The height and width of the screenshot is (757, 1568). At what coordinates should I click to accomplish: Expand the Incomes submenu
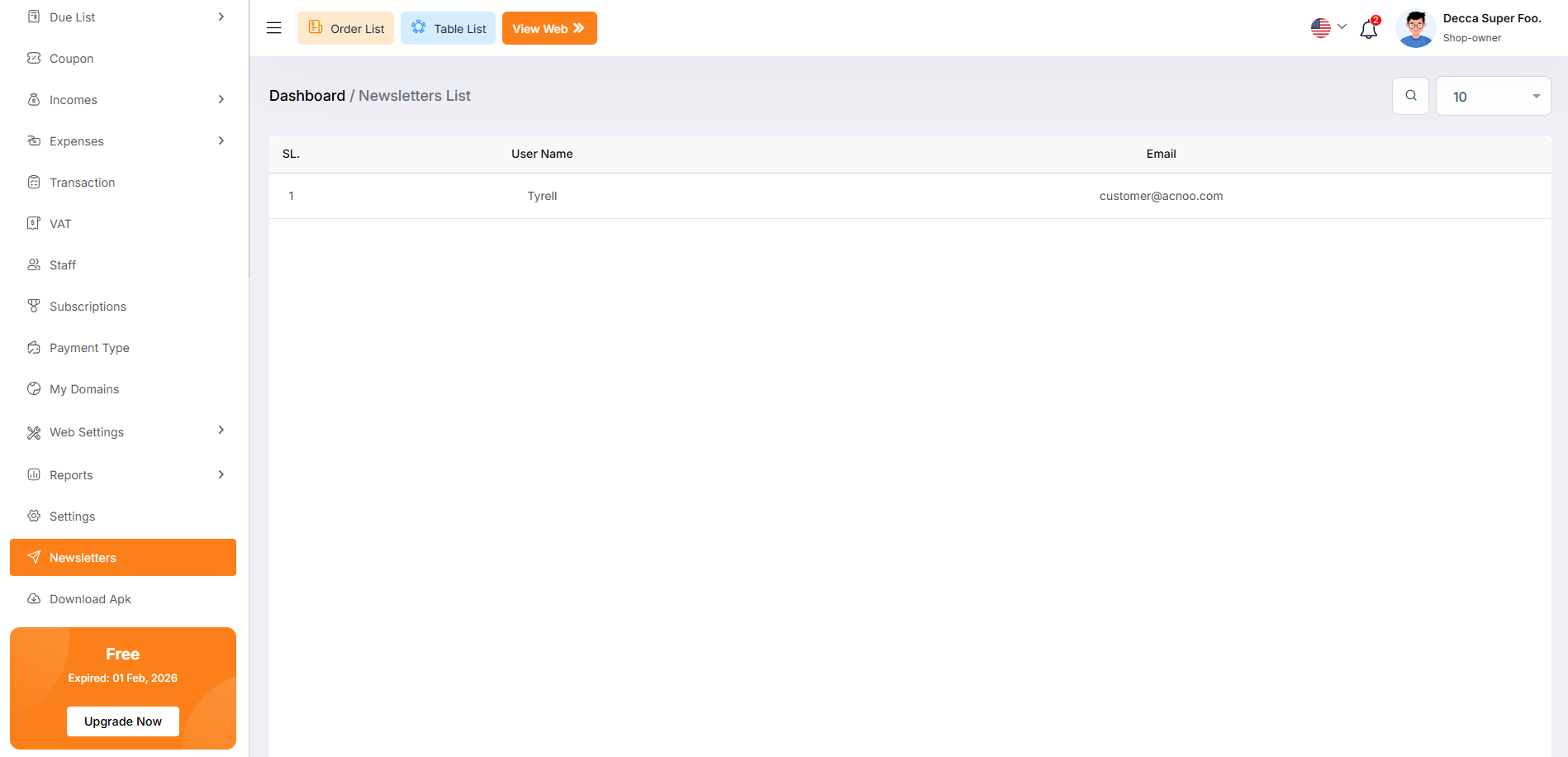pos(221,99)
